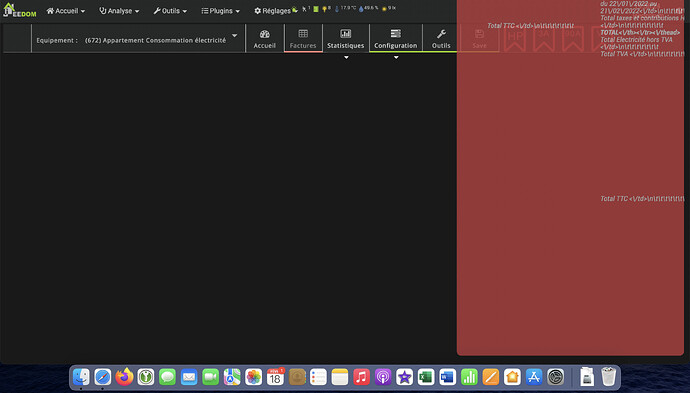Click the humidity droplet summary indicator
Screen dimensions: 690x393
[x=368, y=8]
